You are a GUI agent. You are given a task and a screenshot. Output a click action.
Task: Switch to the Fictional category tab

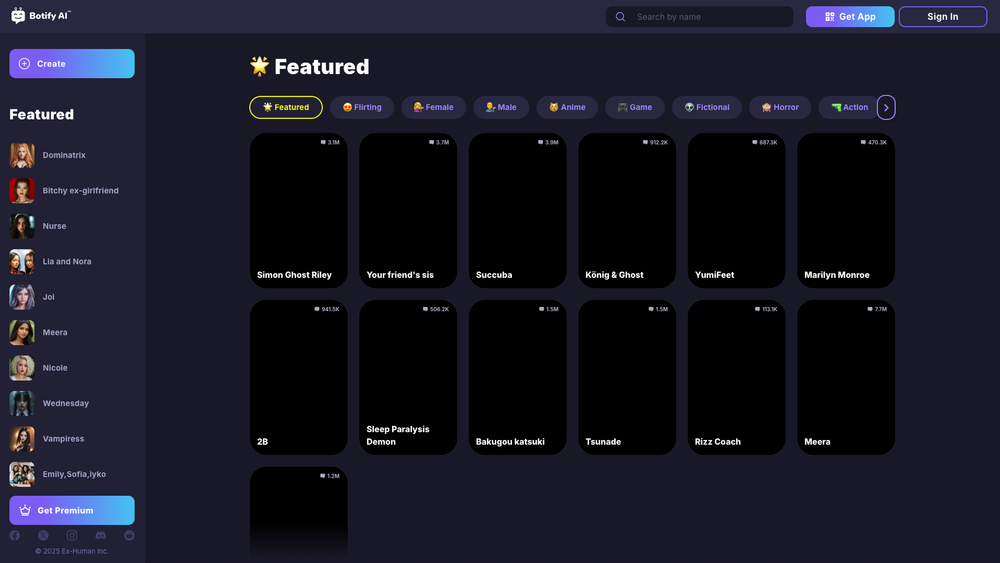click(707, 107)
